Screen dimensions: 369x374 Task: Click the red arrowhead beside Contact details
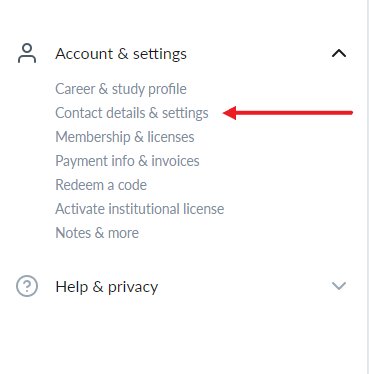pos(230,113)
